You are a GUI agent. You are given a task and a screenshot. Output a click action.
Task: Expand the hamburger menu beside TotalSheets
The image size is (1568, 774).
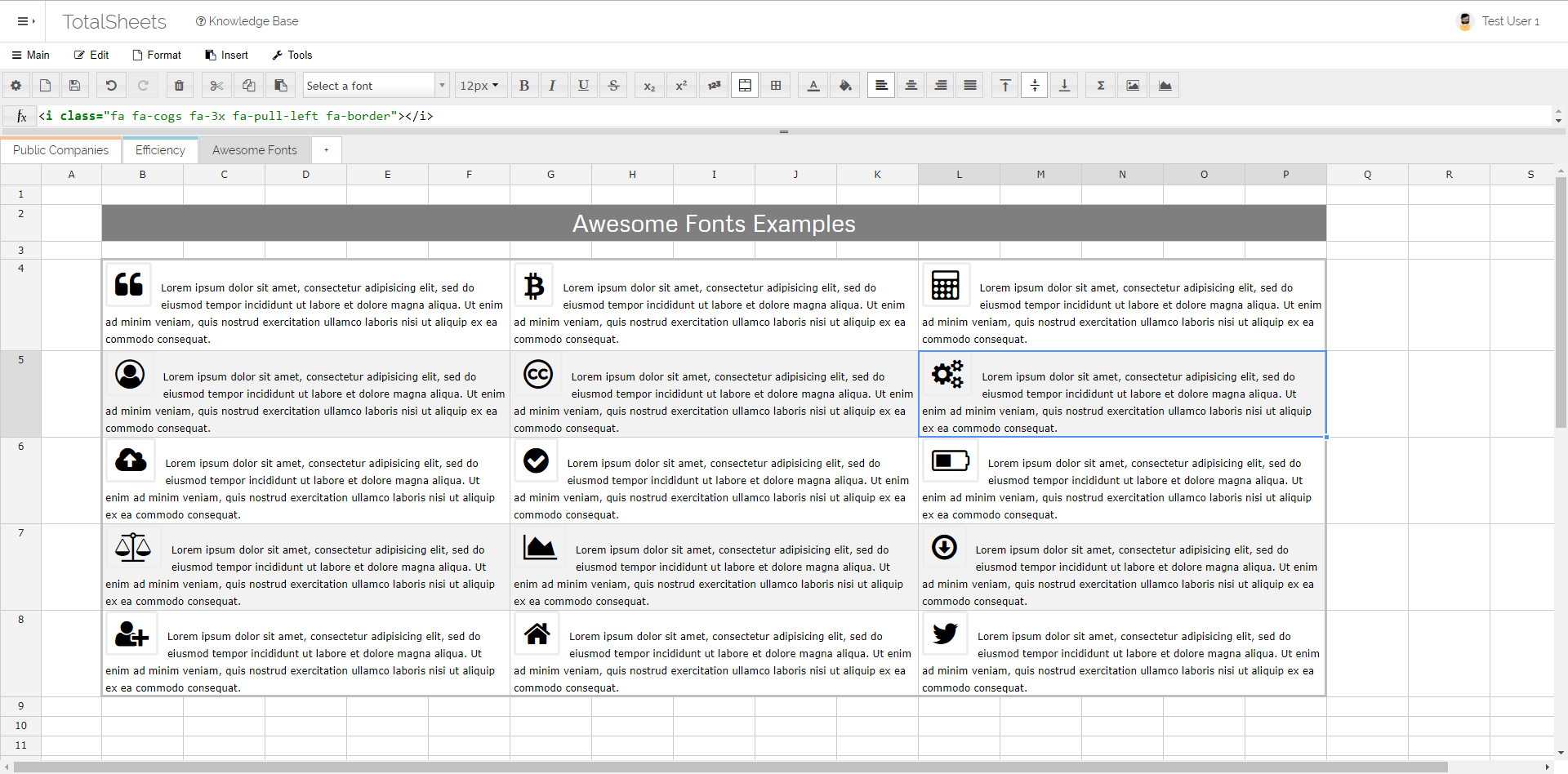[24, 21]
